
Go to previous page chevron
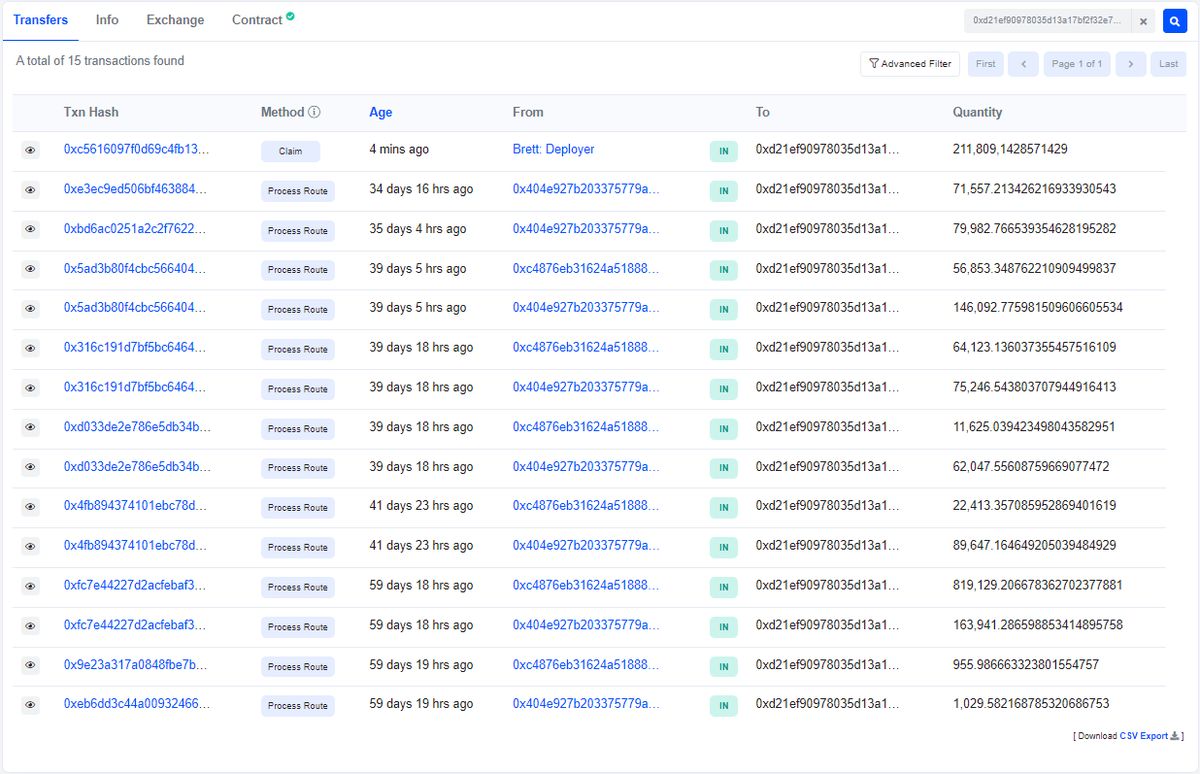click(1023, 64)
